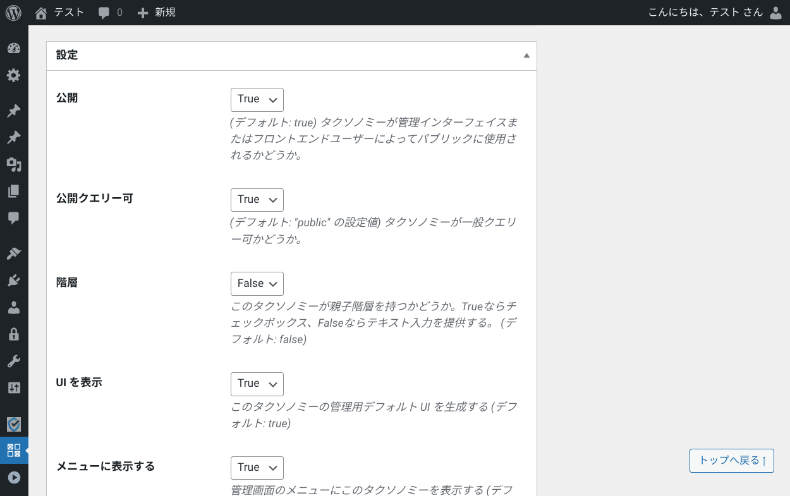
Task: Open the padlock icon in sidebar
Action: tap(14, 334)
